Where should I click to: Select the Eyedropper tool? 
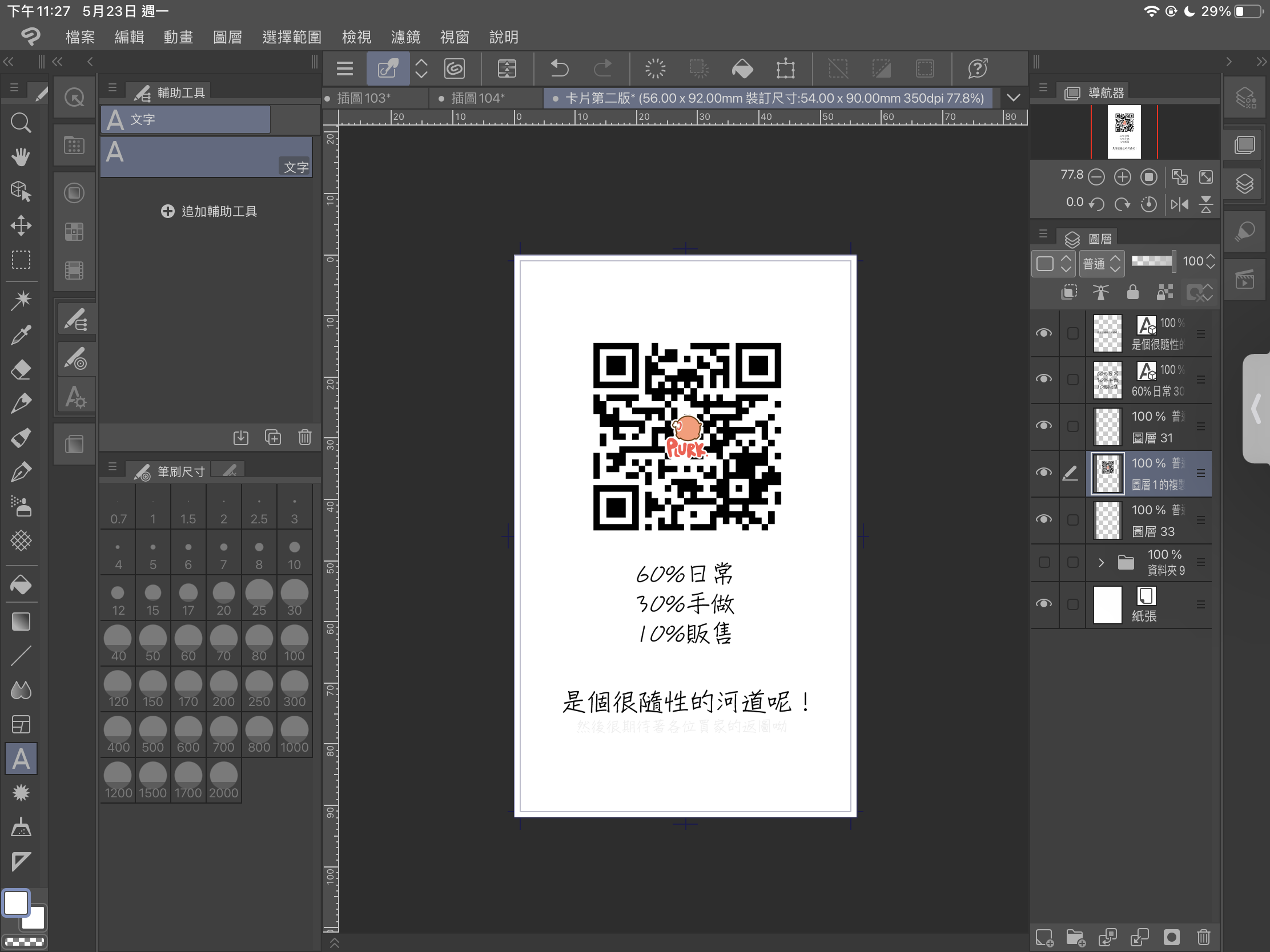[21, 334]
